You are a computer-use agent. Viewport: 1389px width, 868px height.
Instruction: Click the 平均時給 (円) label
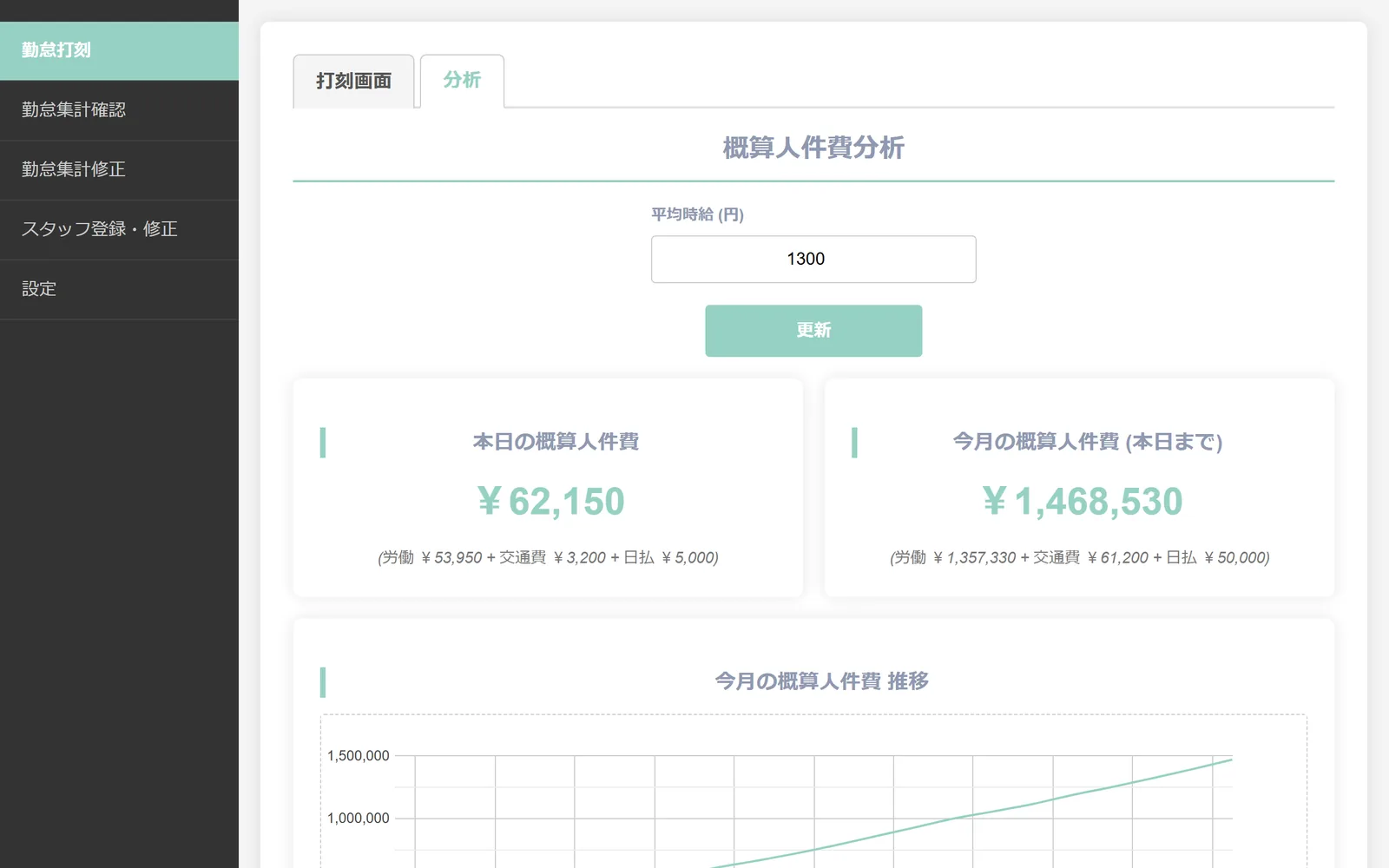coord(697,214)
